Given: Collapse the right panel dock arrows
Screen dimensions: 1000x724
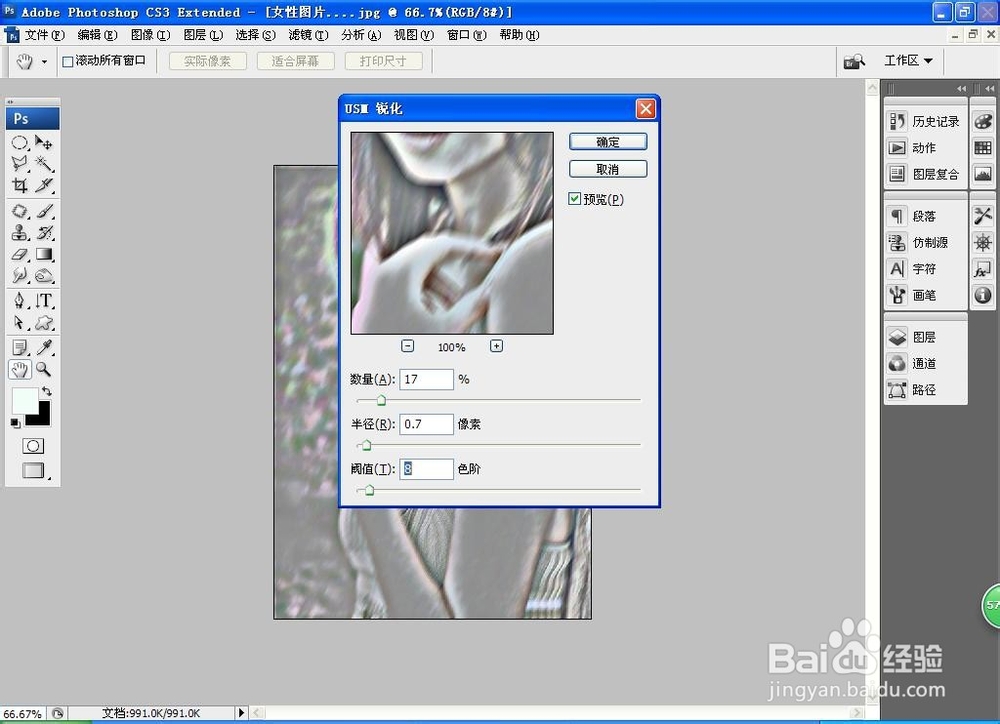Looking at the screenshot, I should [990, 88].
